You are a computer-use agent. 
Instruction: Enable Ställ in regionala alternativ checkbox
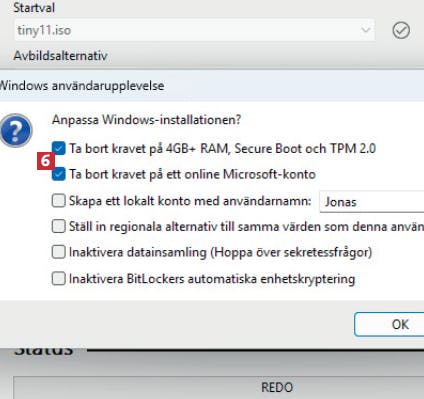pos(59,226)
